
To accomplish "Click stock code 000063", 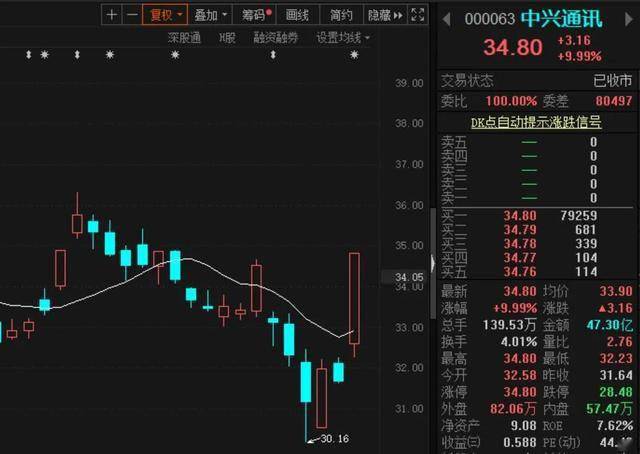I will pos(490,19).
